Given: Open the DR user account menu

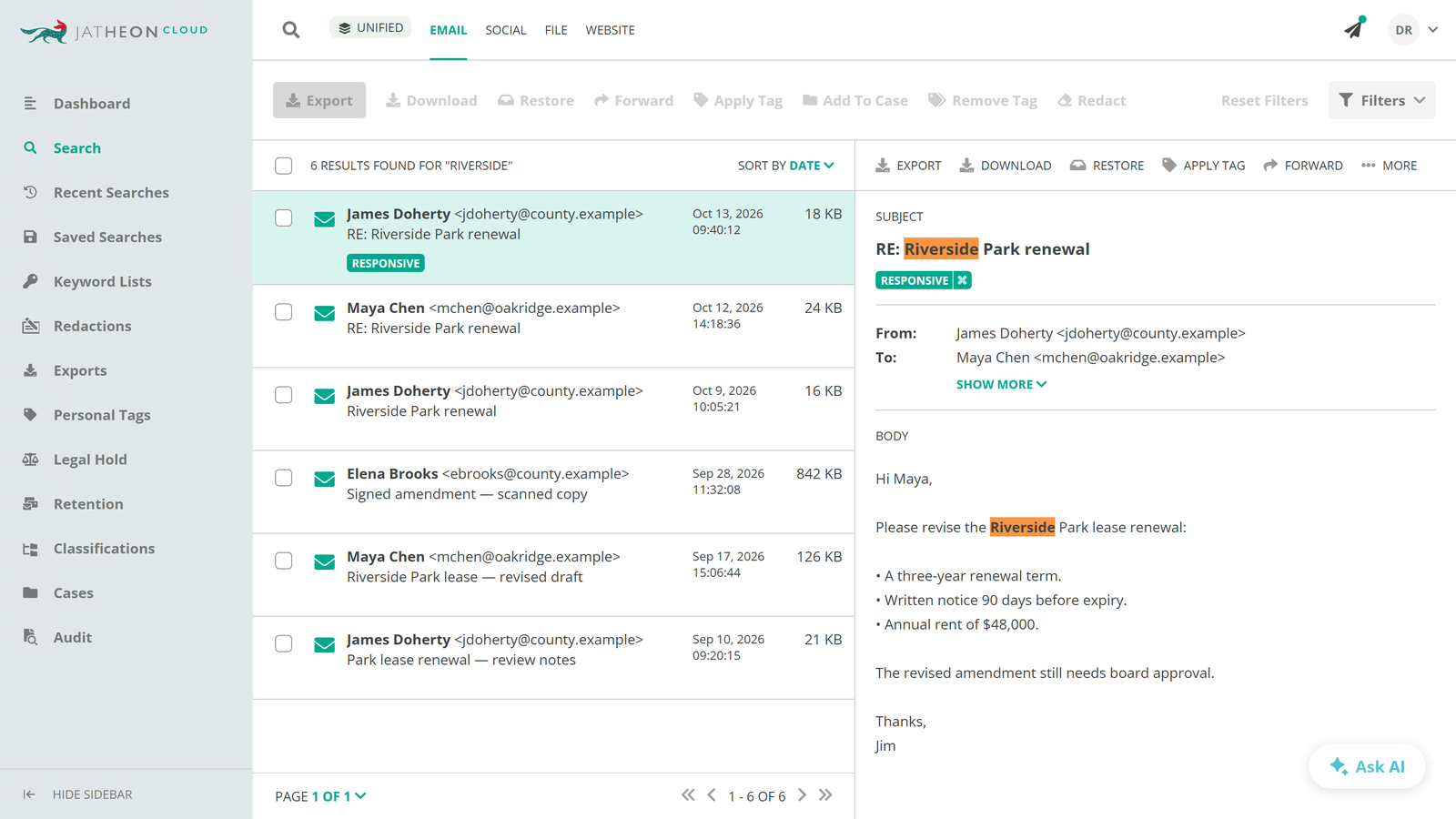Looking at the screenshot, I should [1413, 30].
